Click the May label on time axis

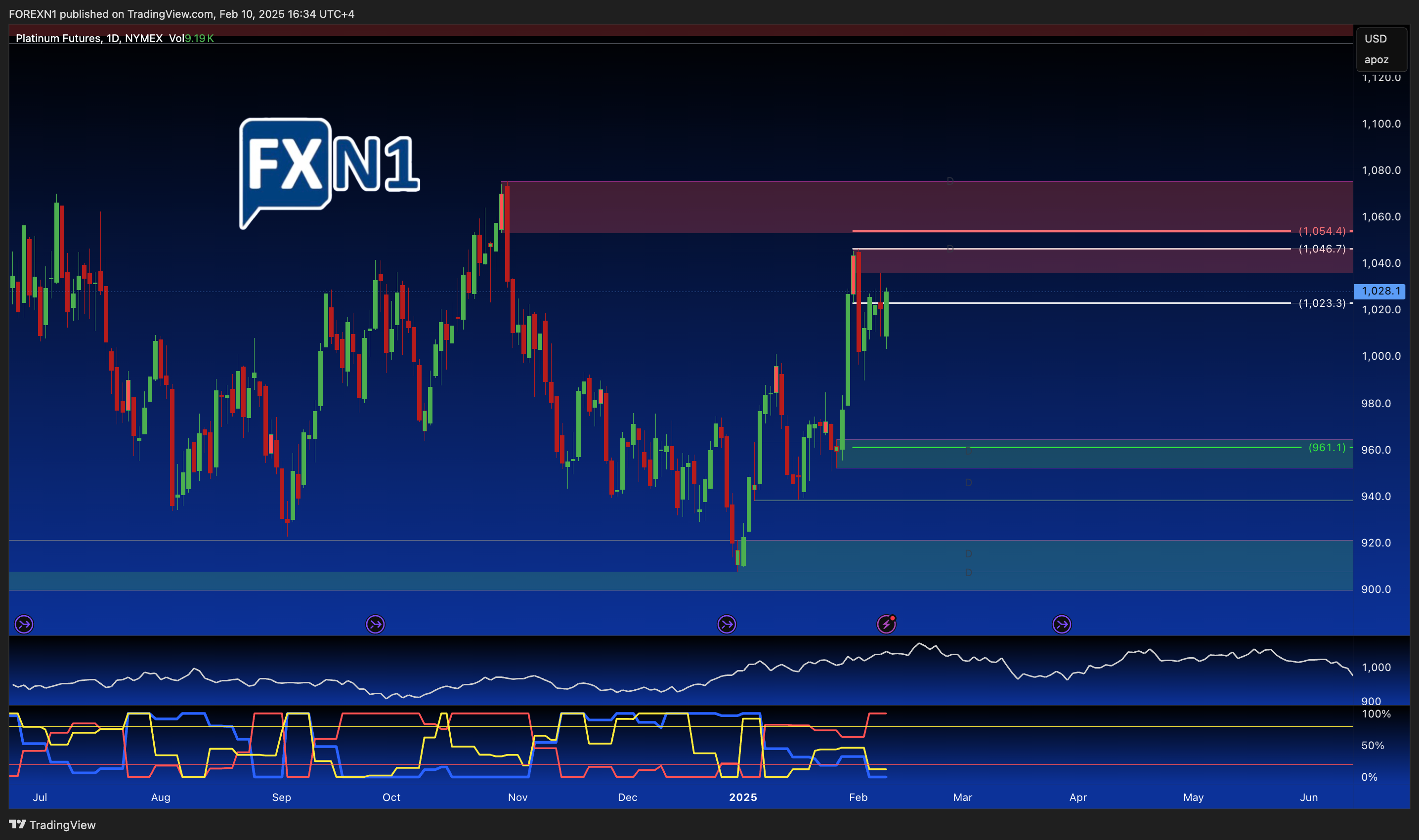point(1193,797)
